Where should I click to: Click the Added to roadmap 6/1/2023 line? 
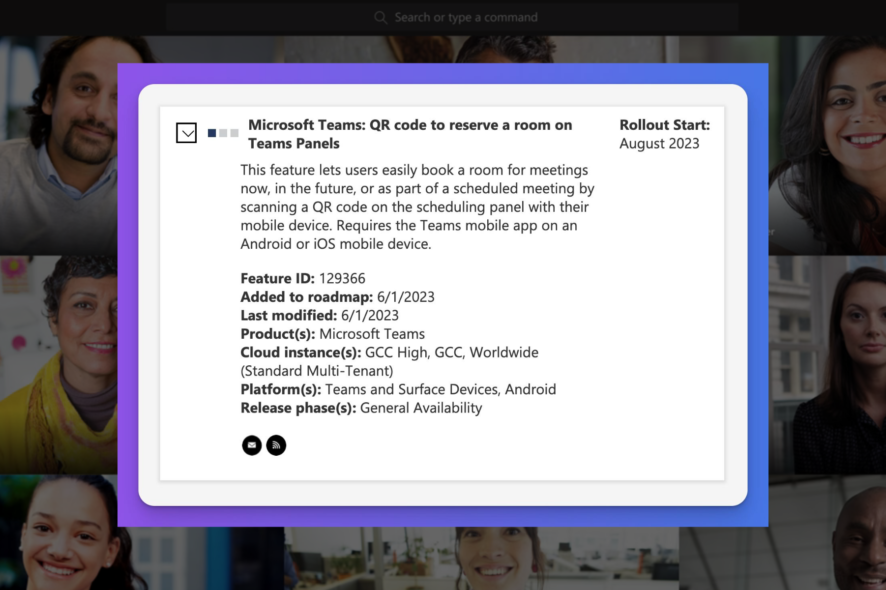point(337,297)
